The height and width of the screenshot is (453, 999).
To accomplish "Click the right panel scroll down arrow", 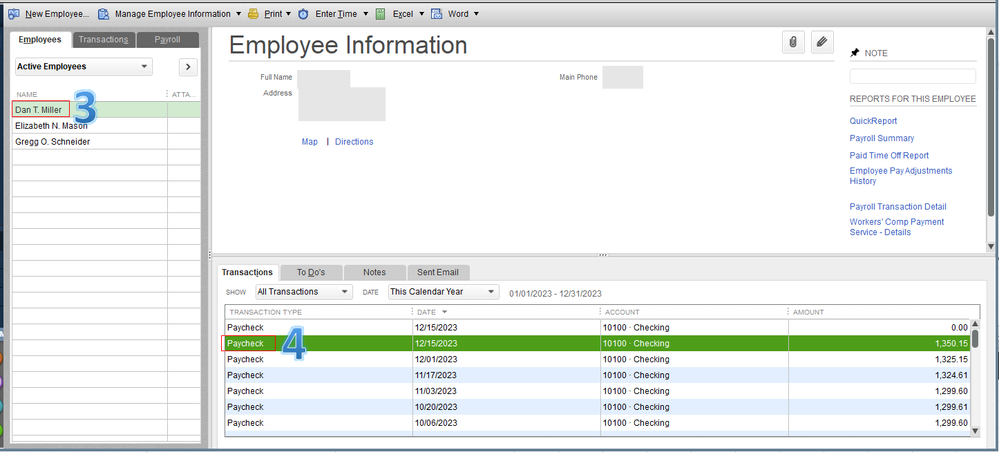I will coord(990,246).
